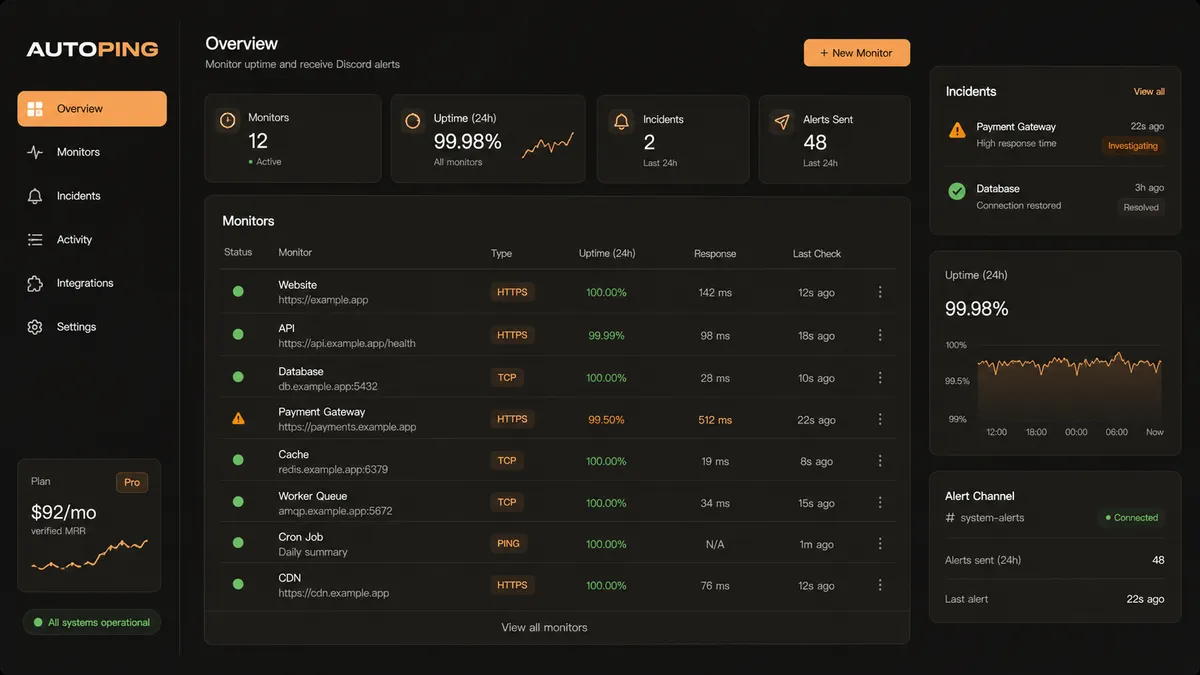Click View all in Incidents panel
Image resolution: width=1200 pixels, height=675 pixels.
tap(1149, 91)
